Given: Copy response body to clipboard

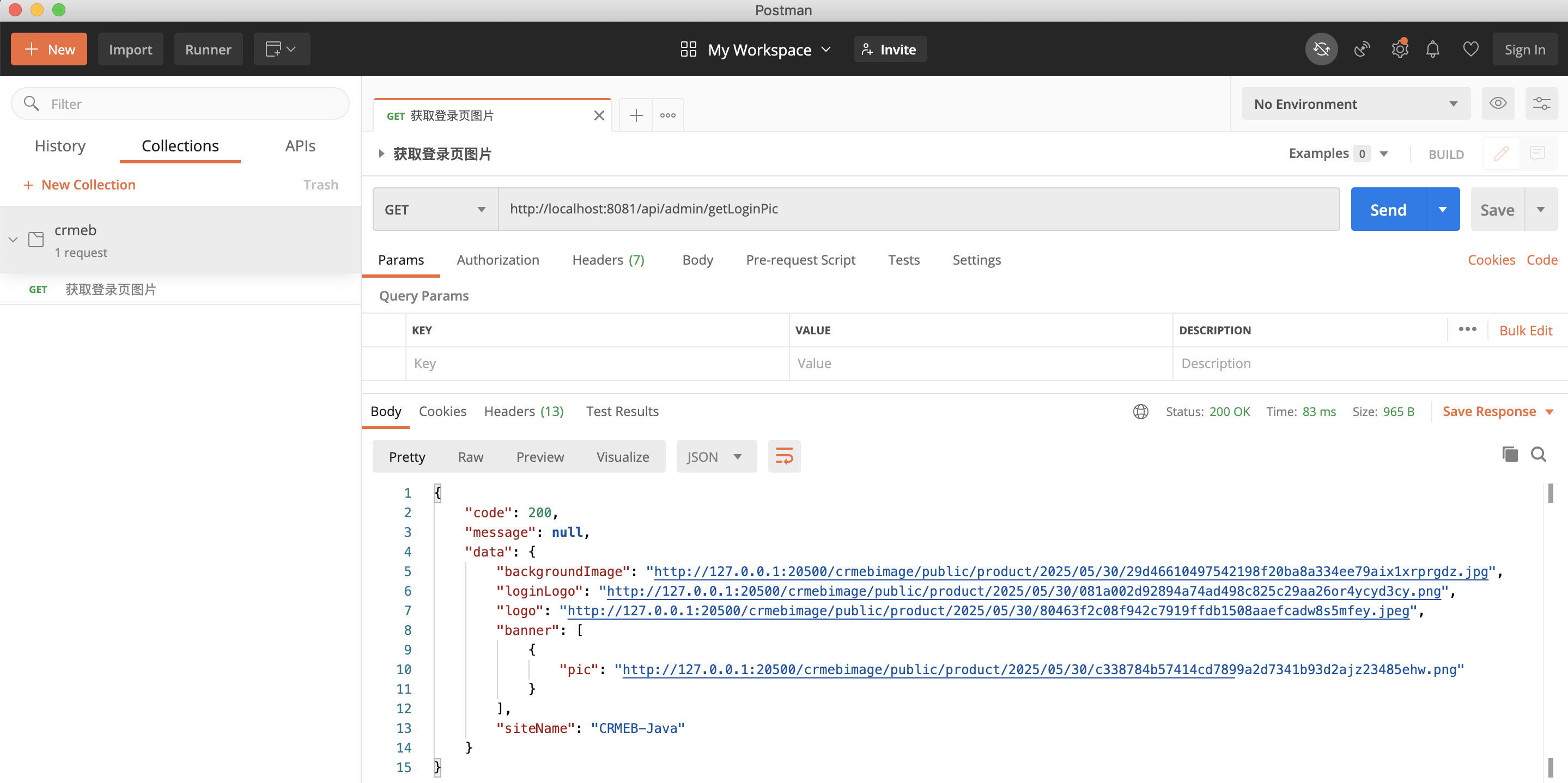Looking at the screenshot, I should click(x=1510, y=455).
